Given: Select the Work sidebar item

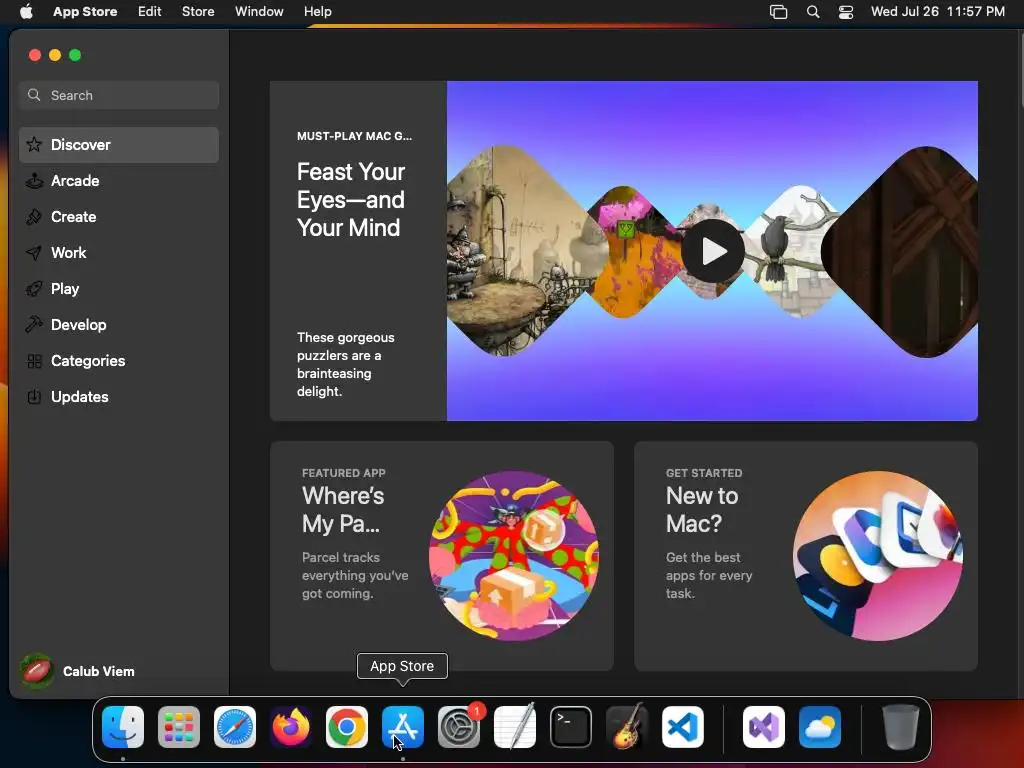Looking at the screenshot, I should coord(119,253).
